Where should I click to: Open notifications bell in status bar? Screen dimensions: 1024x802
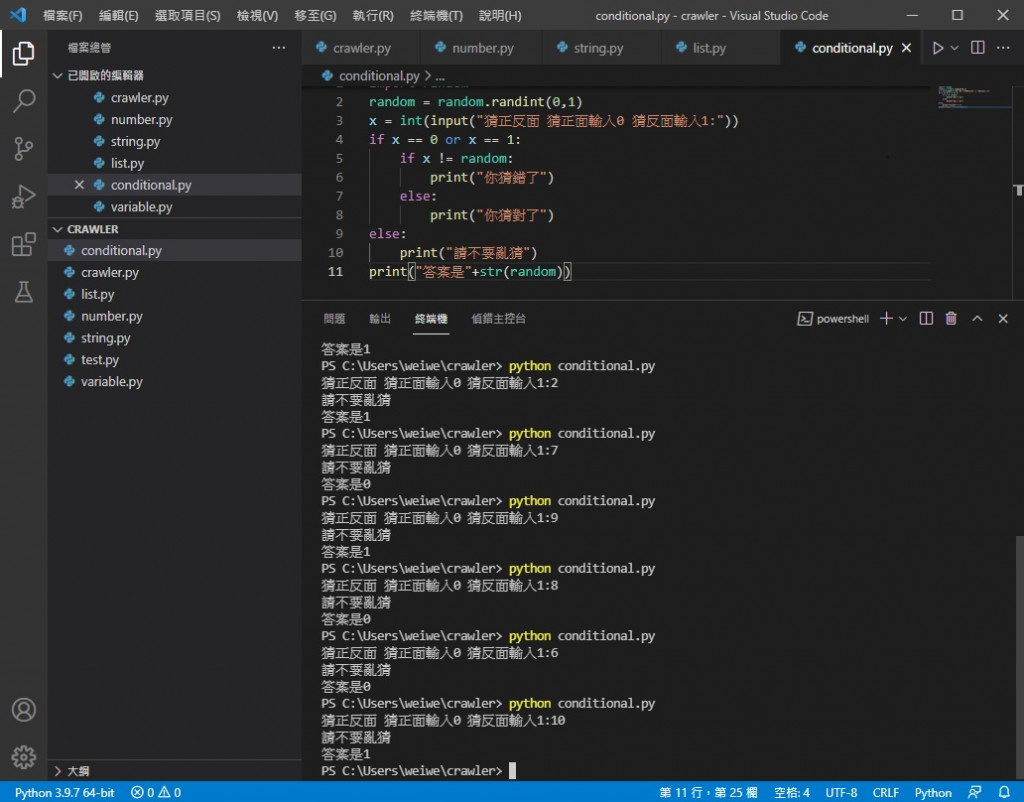(1004, 793)
